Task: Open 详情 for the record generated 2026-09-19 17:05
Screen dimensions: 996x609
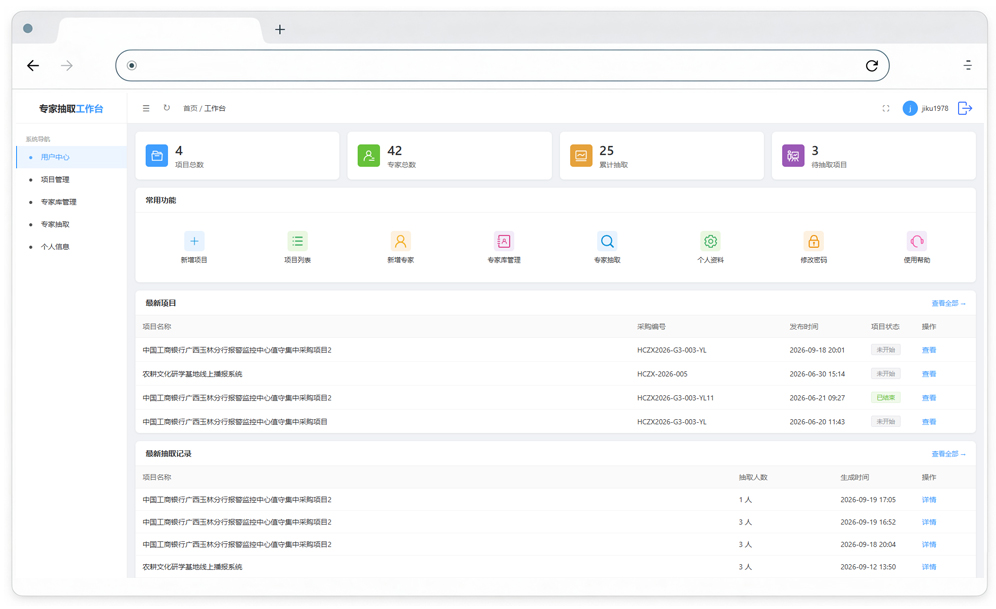Action: coord(929,500)
